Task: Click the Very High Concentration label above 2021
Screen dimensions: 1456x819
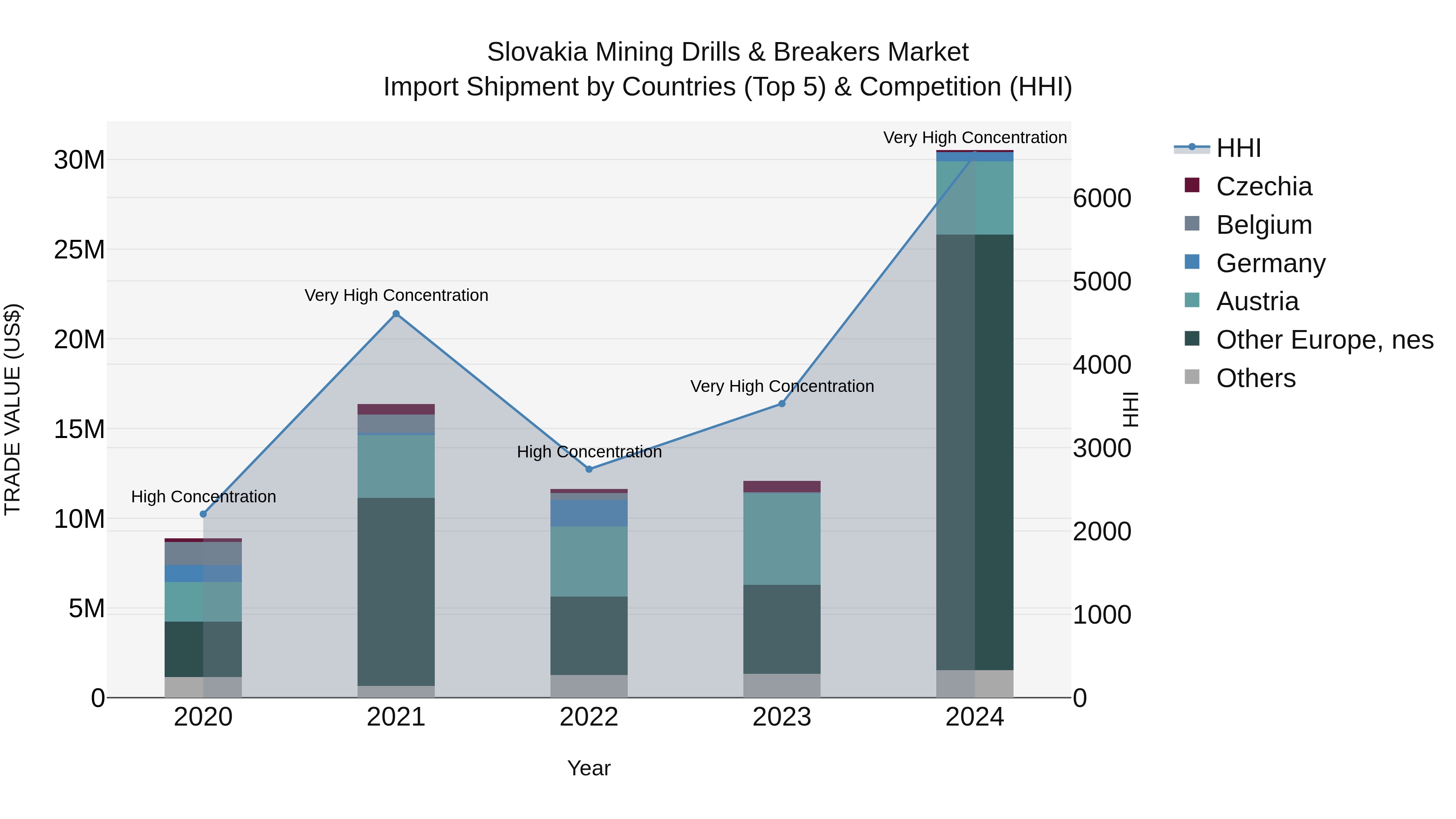Action: (396, 295)
